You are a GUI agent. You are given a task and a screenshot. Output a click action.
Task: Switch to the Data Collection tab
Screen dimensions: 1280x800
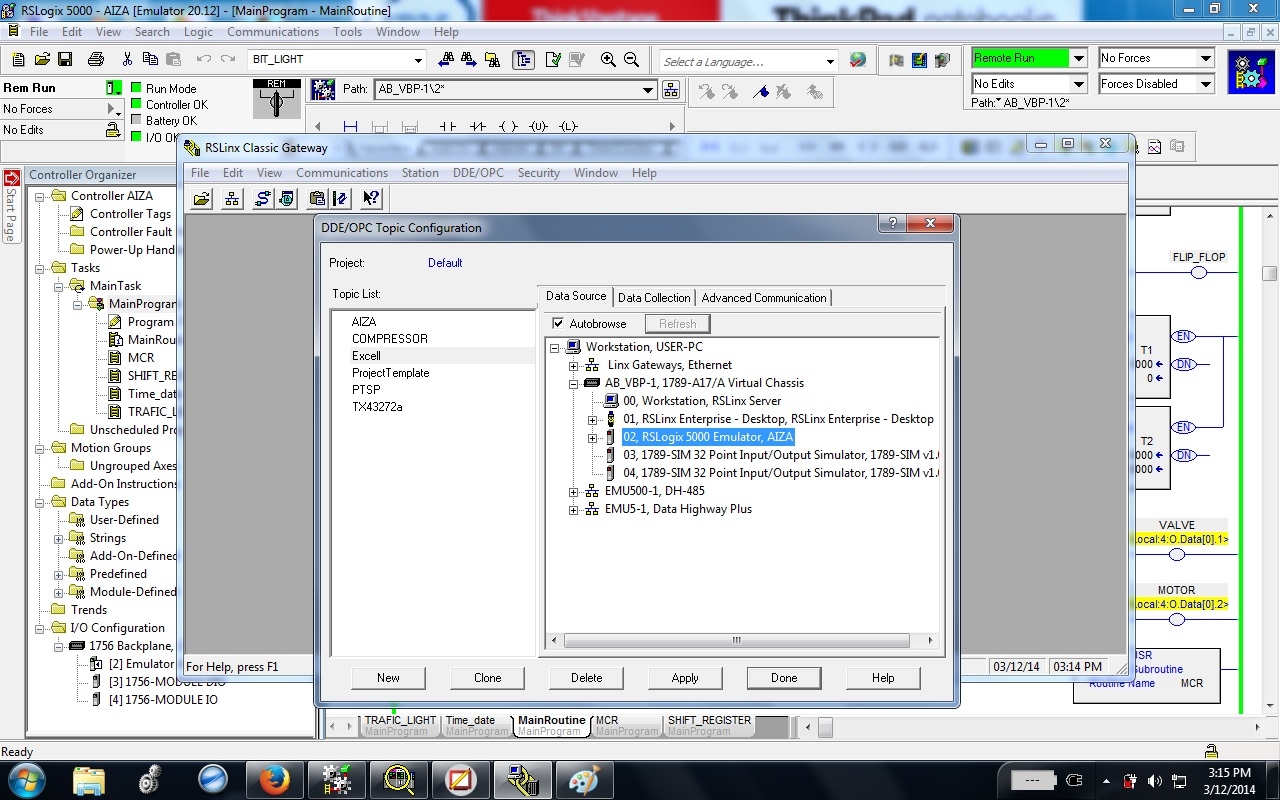(654, 297)
